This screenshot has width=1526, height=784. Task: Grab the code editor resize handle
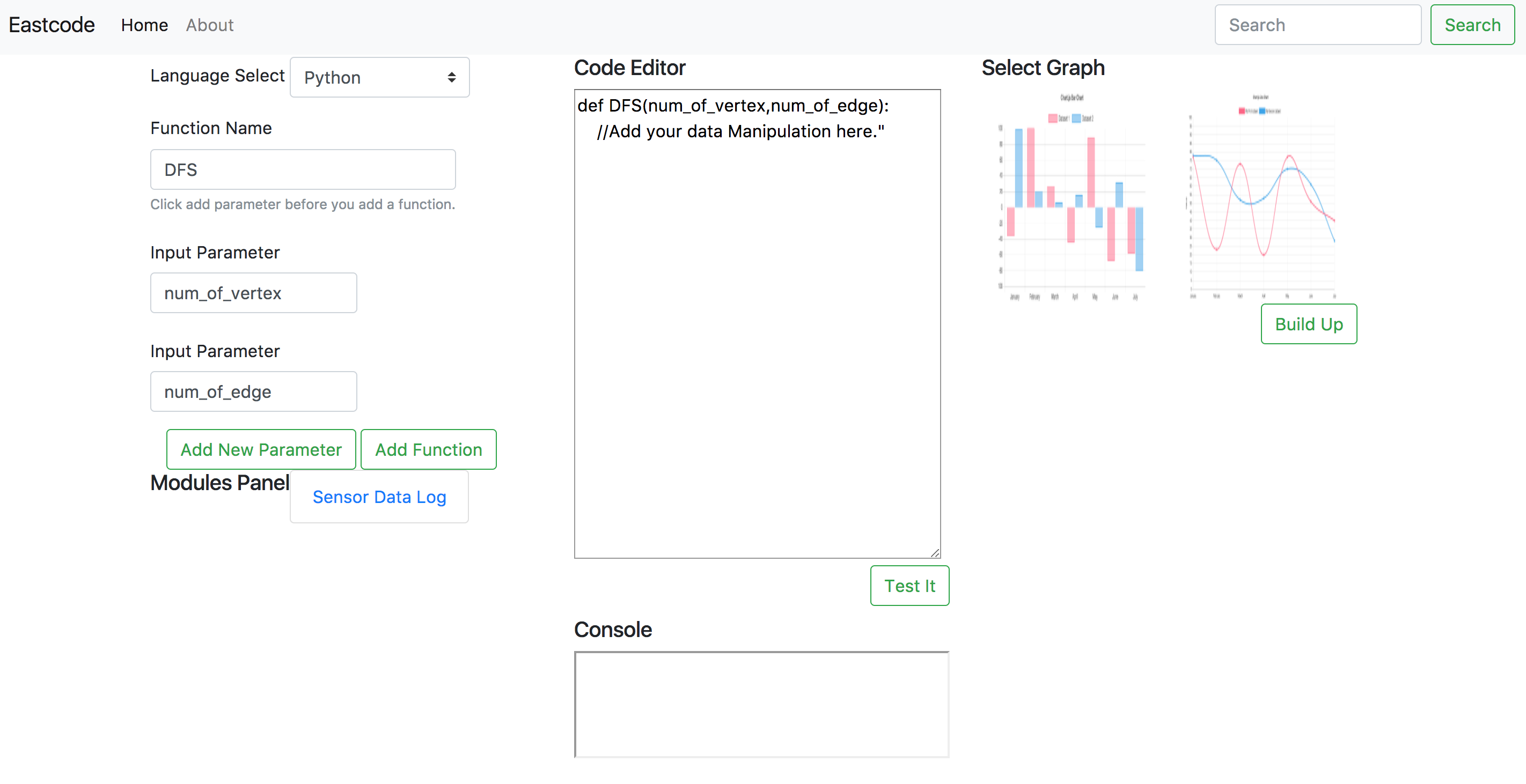[935, 552]
